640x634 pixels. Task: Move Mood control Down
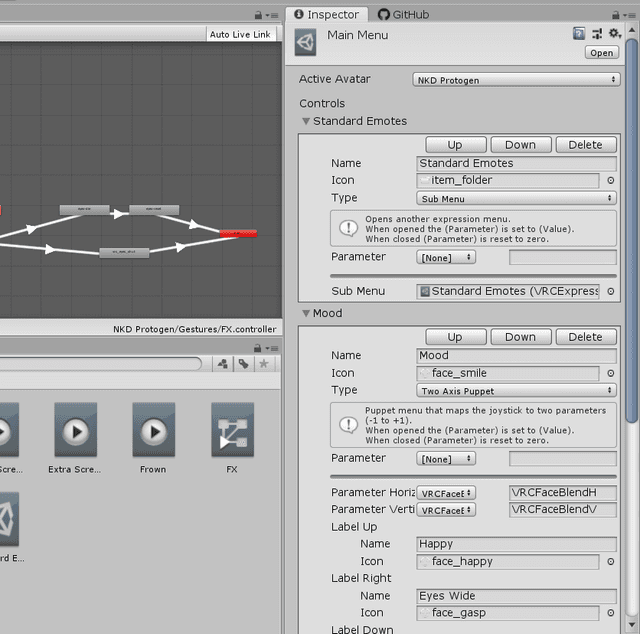[520, 337]
